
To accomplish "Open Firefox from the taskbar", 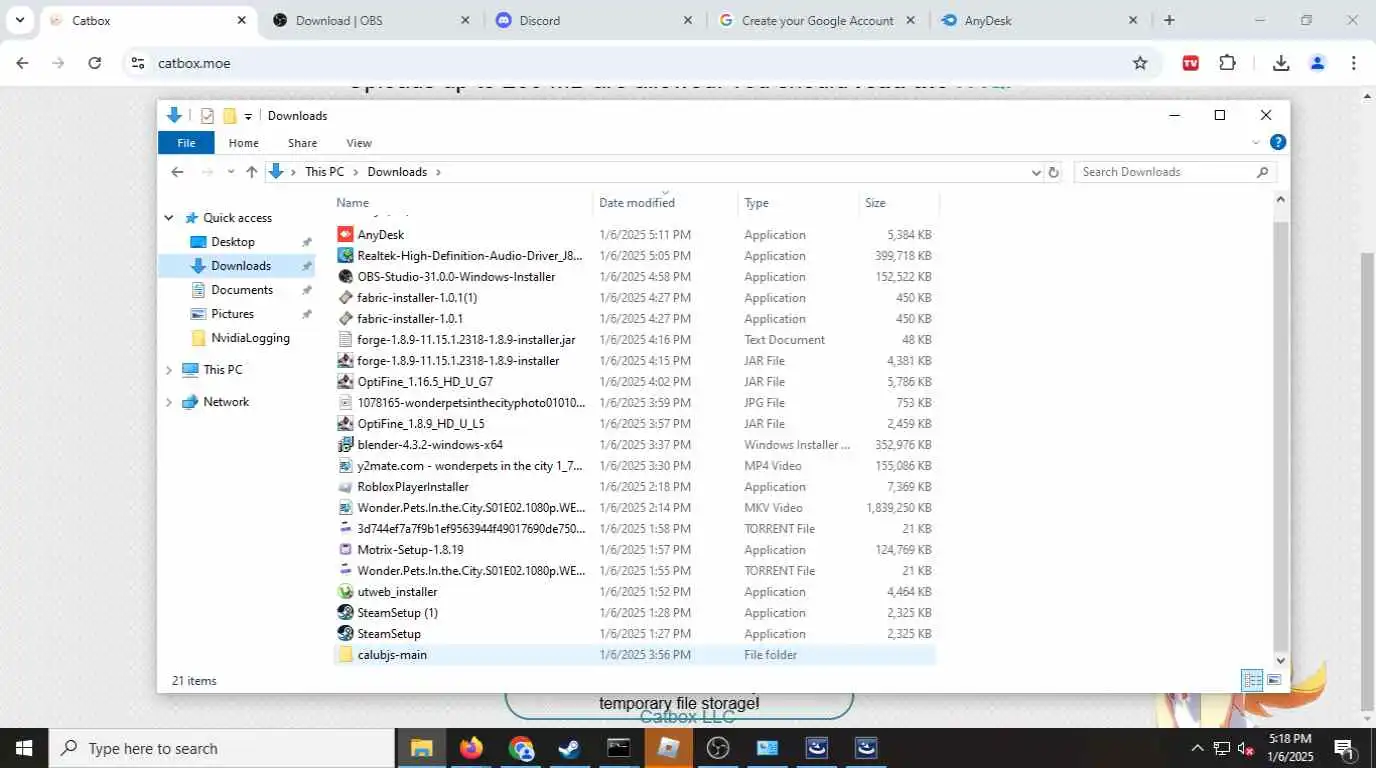I will click(471, 748).
